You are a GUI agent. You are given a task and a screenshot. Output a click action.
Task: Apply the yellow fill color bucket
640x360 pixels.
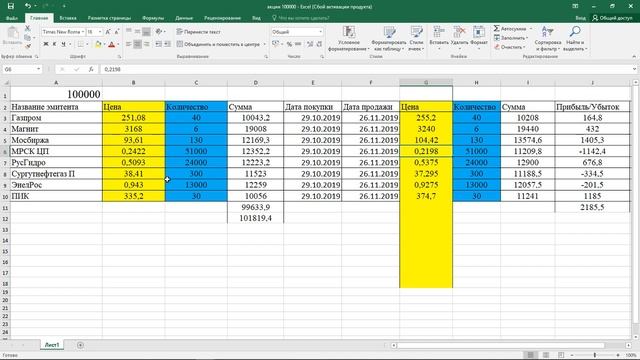(x=98, y=44)
